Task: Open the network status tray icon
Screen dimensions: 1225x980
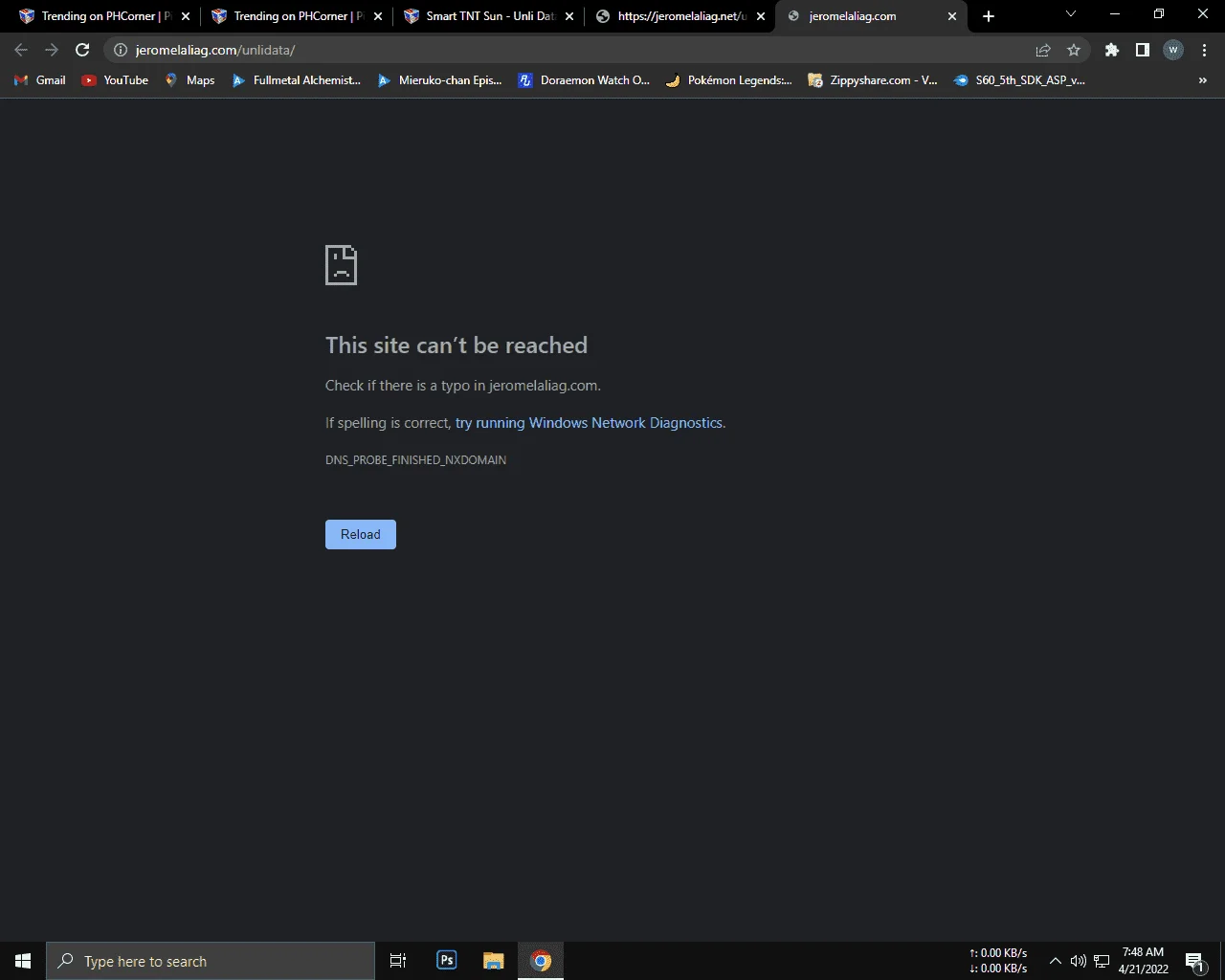Action: point(1102,961)
